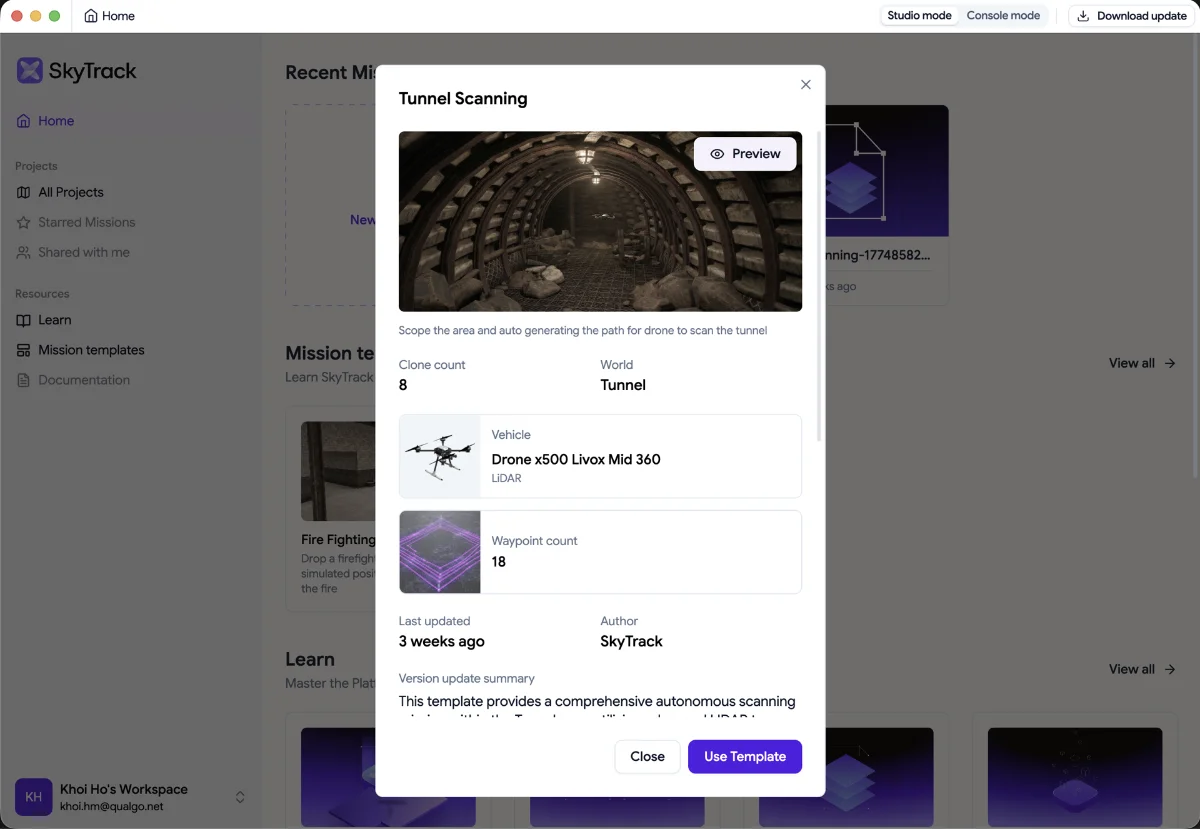Click the Version update summary heading
The width and height of the screenshot is (1200, 829).
(467, 678)
